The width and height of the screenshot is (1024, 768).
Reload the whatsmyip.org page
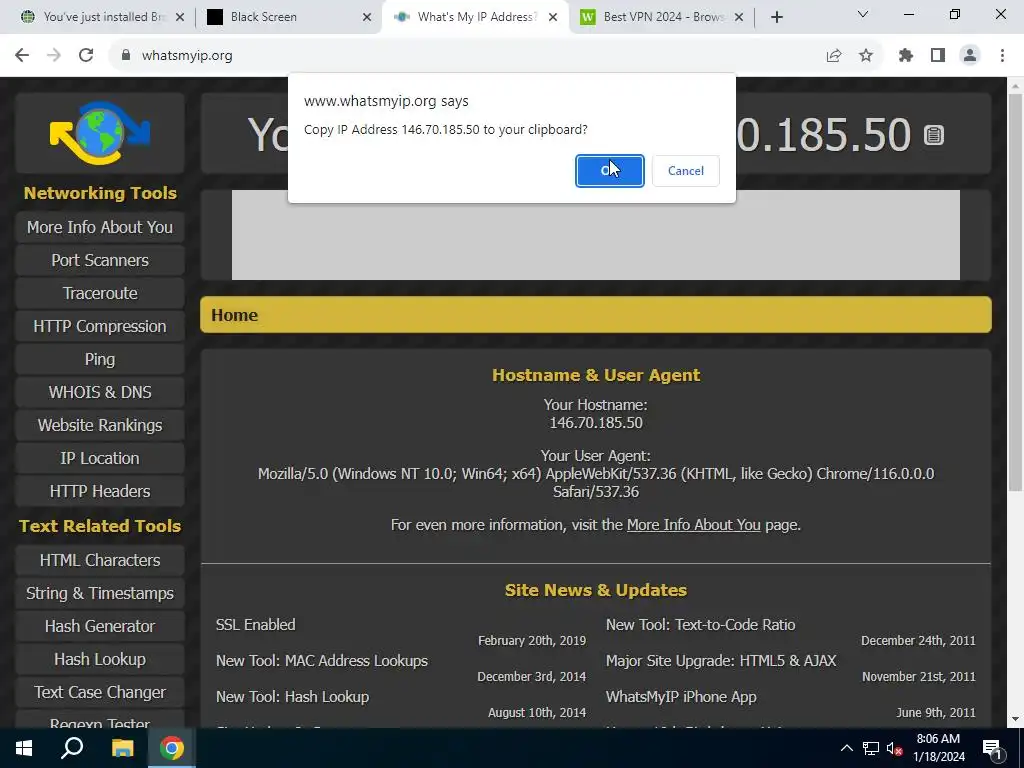pyautogui.click(x=86, y=56)
